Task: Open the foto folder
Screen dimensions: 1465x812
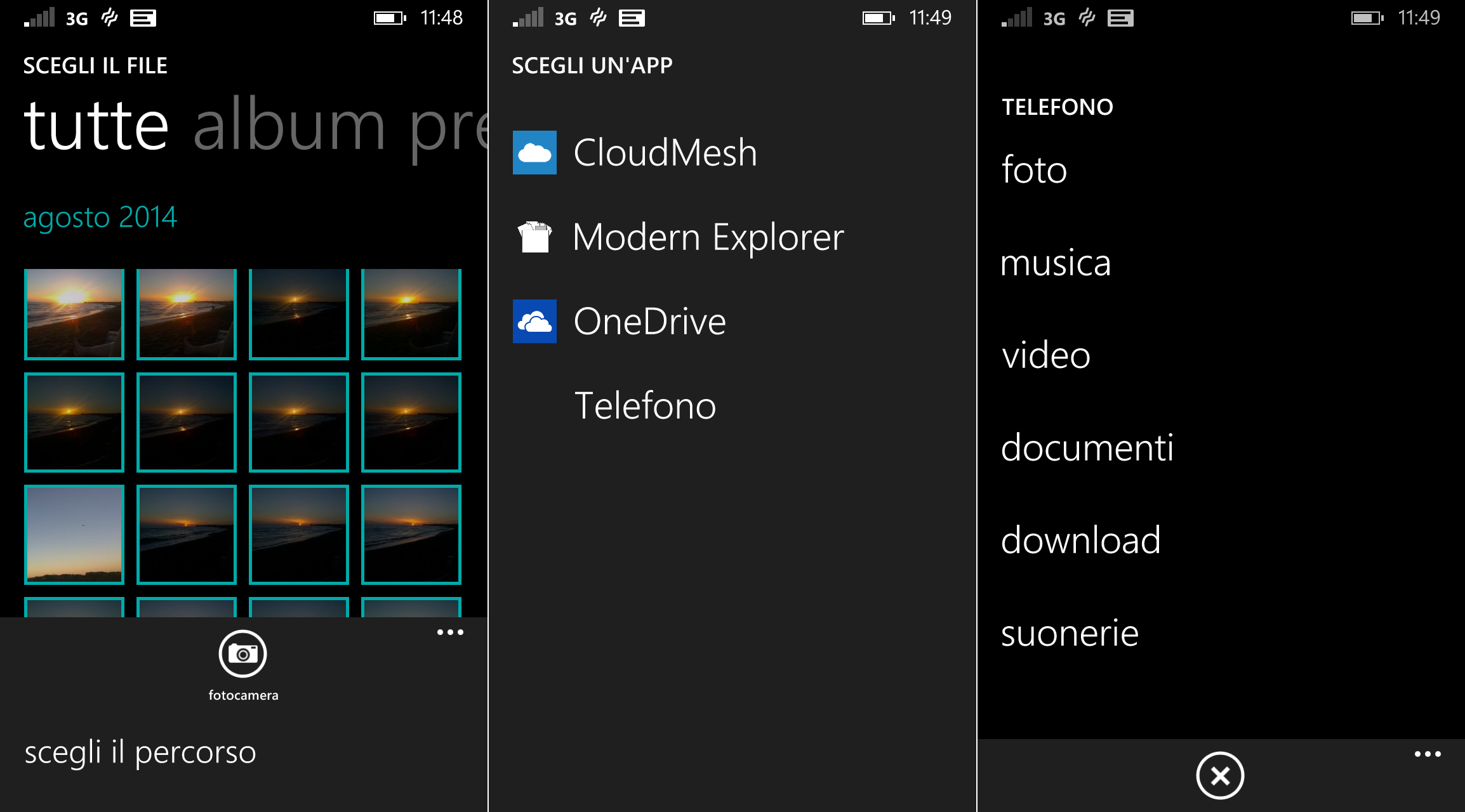Action: tap(1034, 169)
